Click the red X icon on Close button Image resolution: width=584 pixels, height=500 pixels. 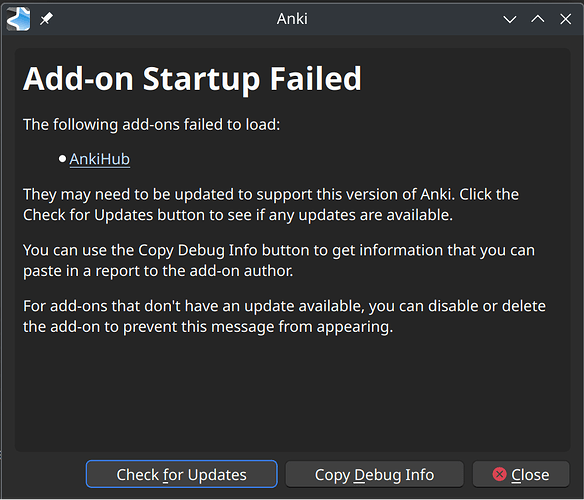click(499, 474)
